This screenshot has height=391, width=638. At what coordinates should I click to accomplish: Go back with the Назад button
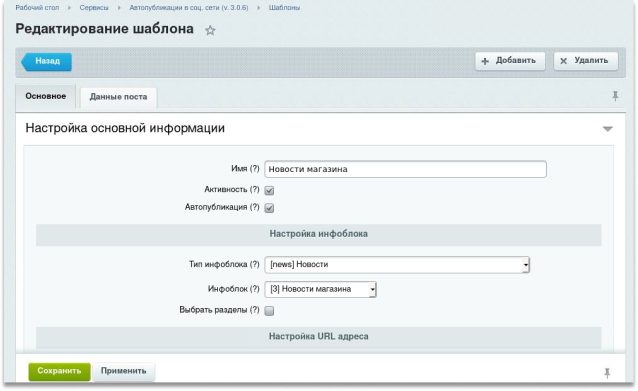46,61
